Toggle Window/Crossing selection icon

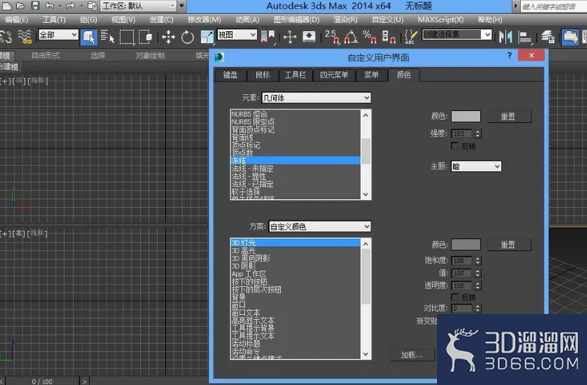[145, 37]
